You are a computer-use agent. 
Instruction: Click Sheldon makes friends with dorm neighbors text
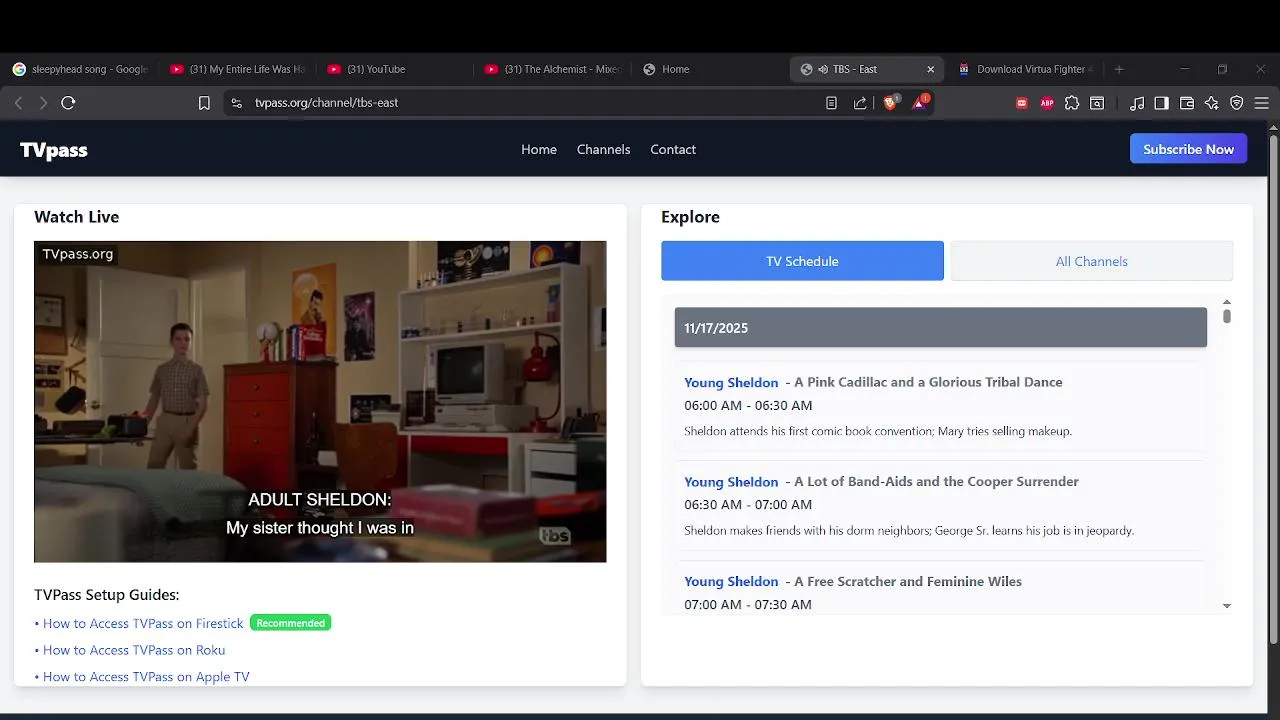pyautogui.click(x=909, y=530)
